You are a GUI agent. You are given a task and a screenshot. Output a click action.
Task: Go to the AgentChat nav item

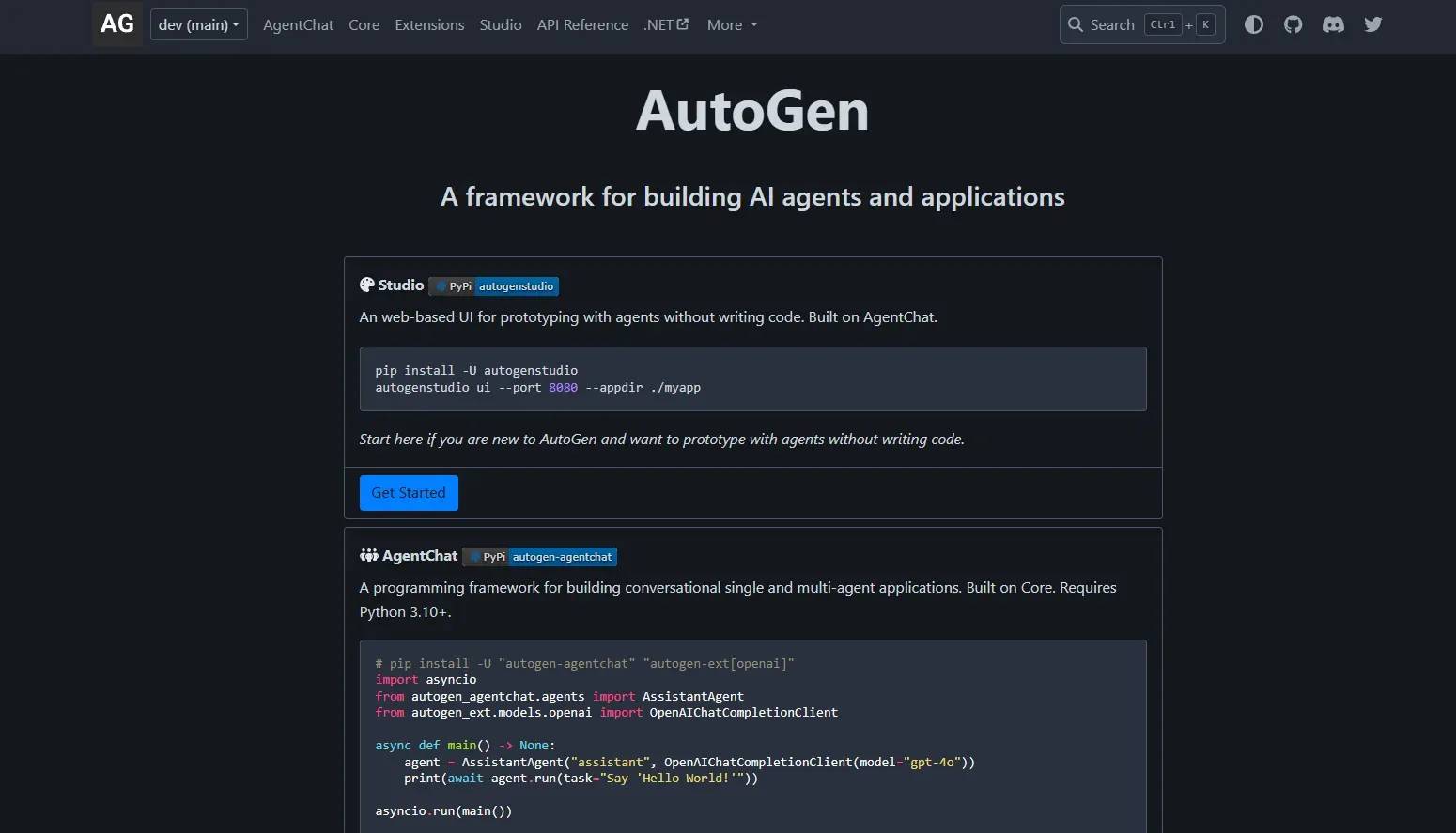pyautogui.click(x=298, y=25)
